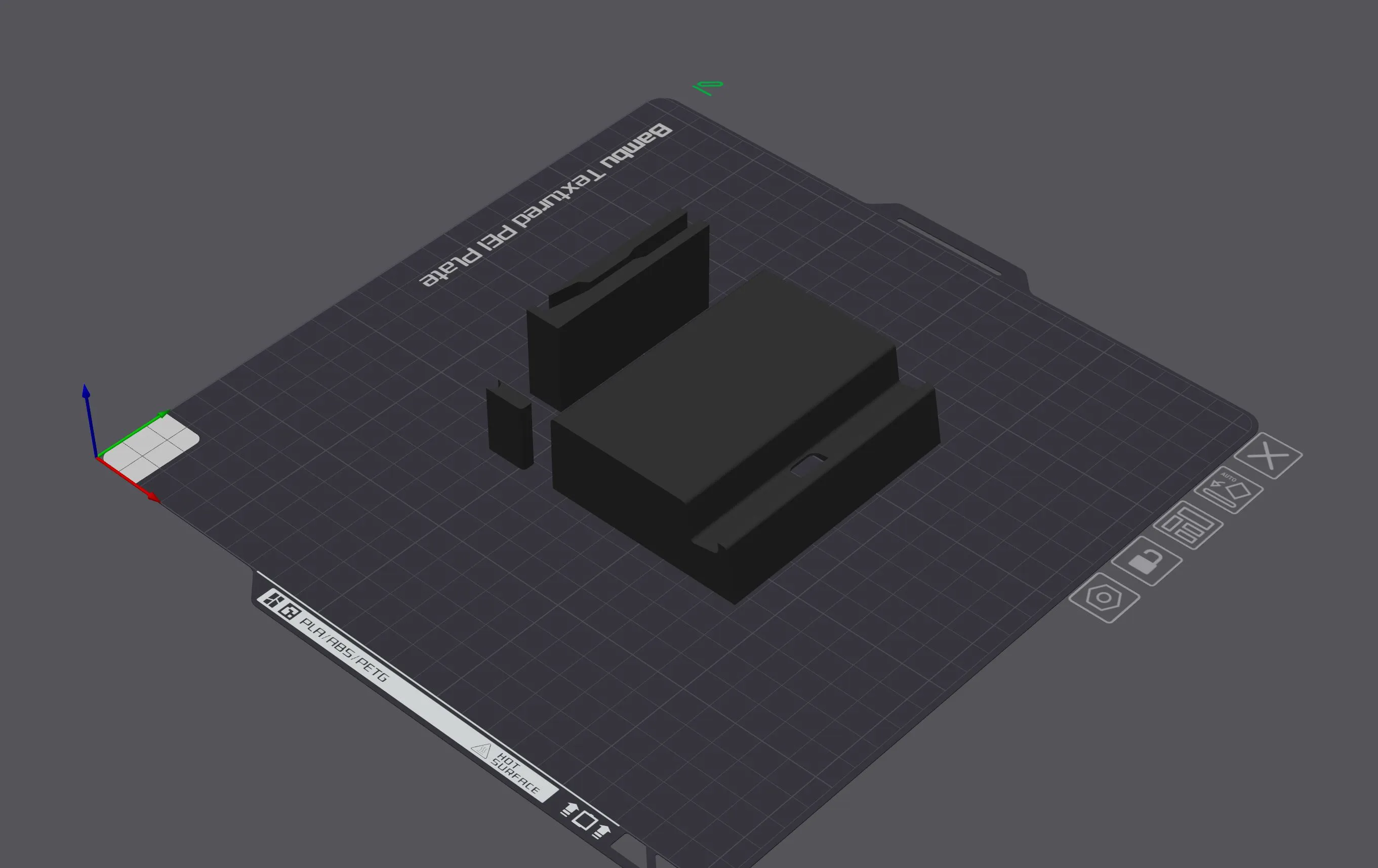This screenshot has width=1378, height=868.
Task: Click the X icon to remove plate objects
Action: coord(1268,456)
